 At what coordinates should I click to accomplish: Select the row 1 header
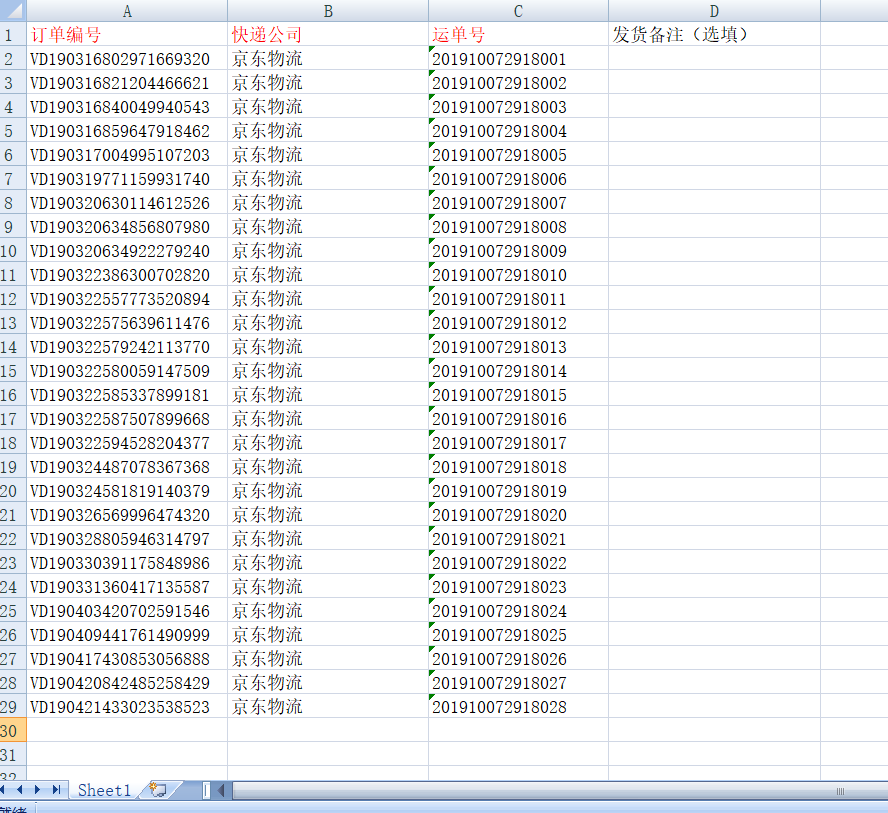tap(12, 35)
